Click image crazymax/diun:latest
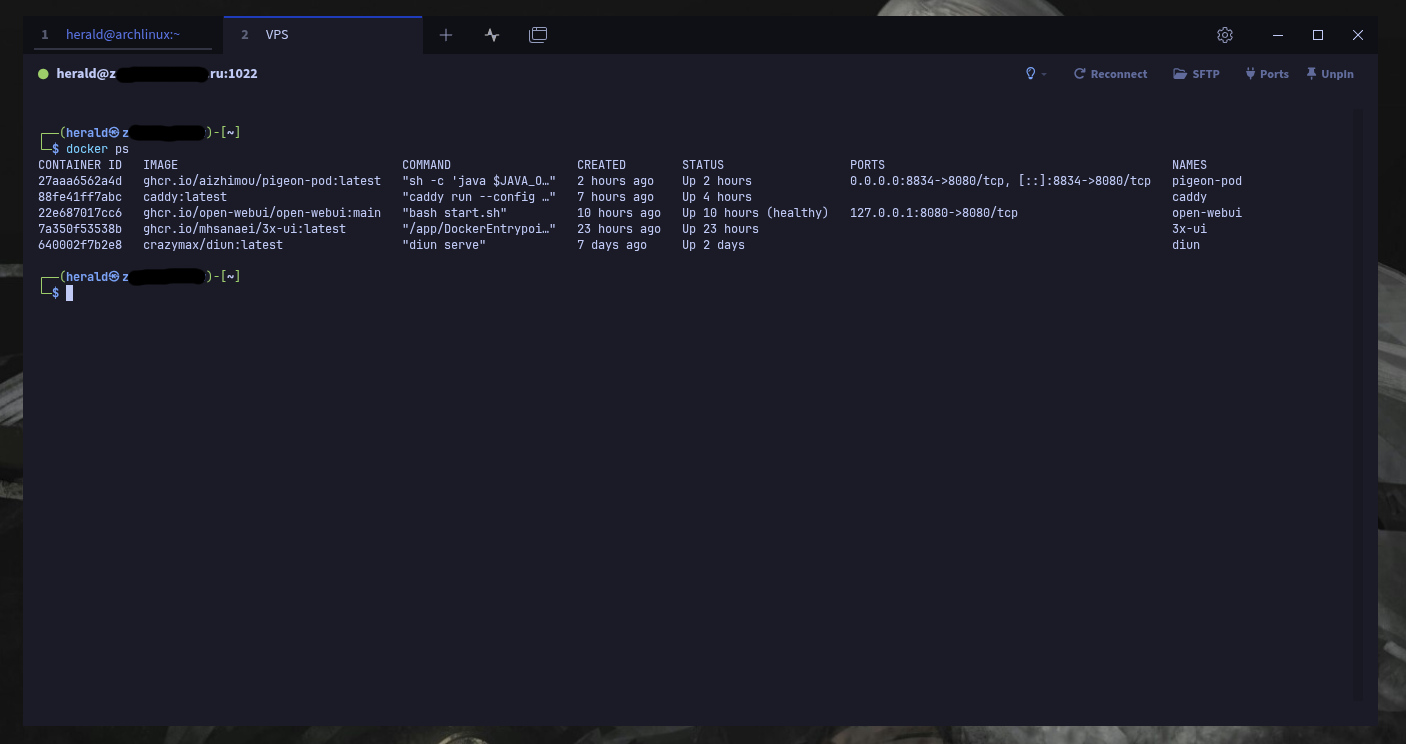This screenshot has width=1406, height=744. pyautogui.click(x=213, y=245)
